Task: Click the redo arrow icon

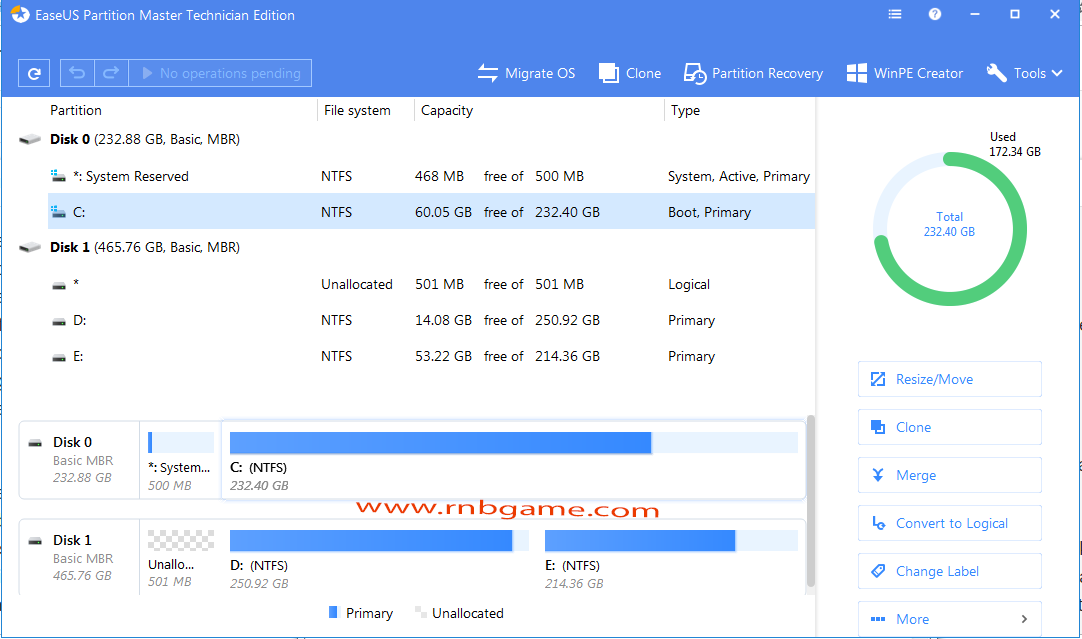Action: 110,72
